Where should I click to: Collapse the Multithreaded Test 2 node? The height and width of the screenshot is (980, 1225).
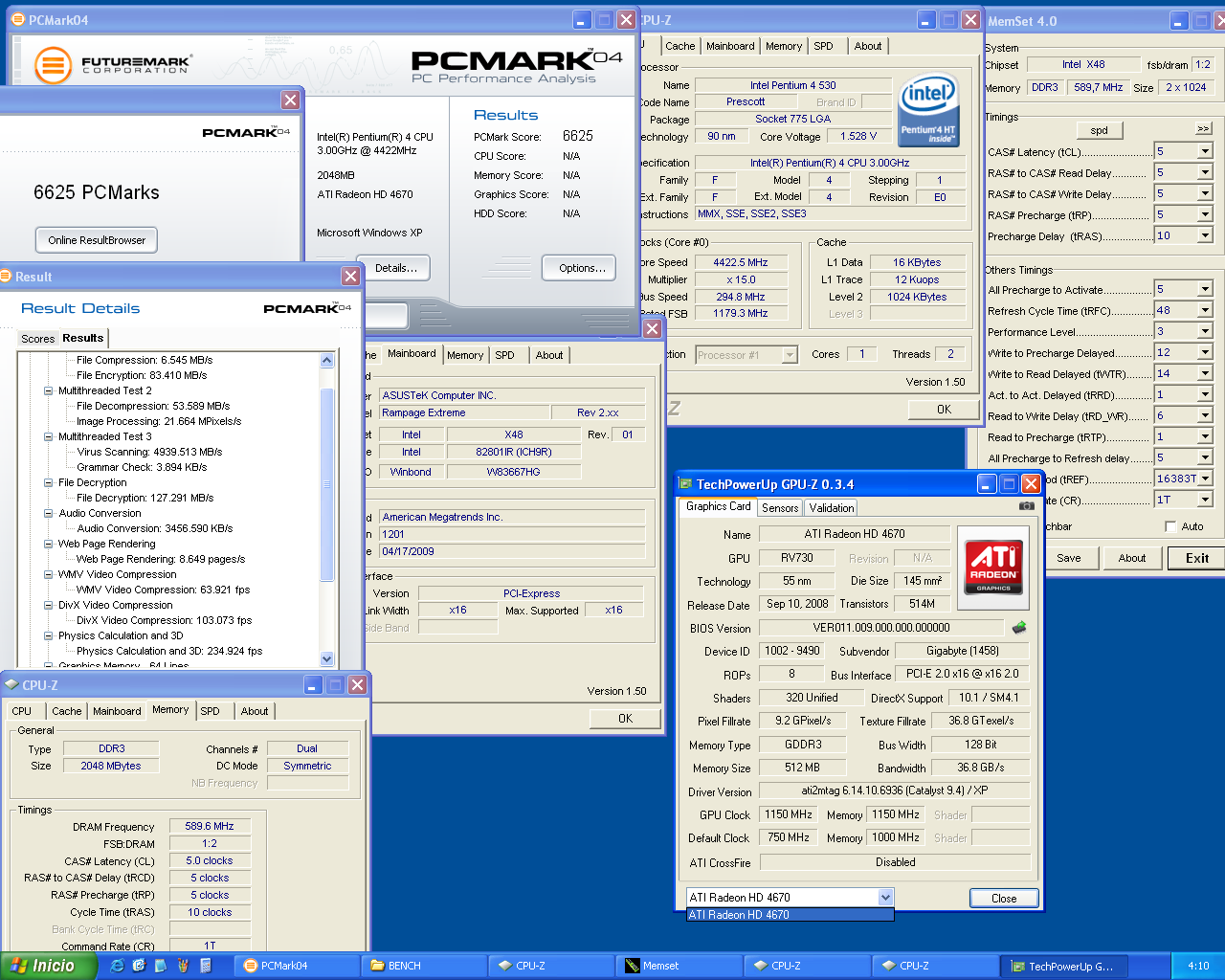(49, 390)
